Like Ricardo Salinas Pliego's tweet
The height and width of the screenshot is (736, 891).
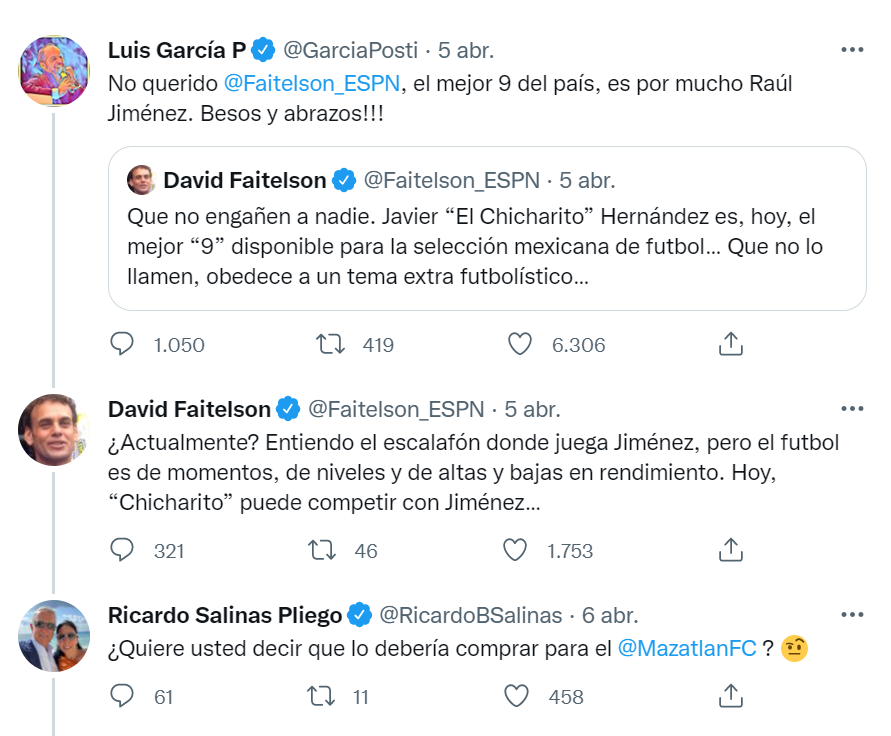pyautogui.click(x=517, y=695)
